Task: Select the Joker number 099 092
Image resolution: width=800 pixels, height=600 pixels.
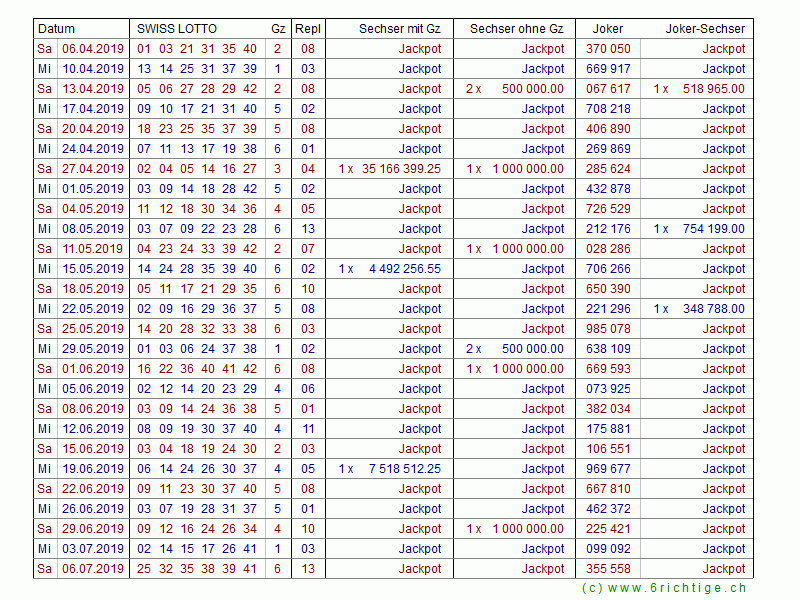Action: click(608, 549)
